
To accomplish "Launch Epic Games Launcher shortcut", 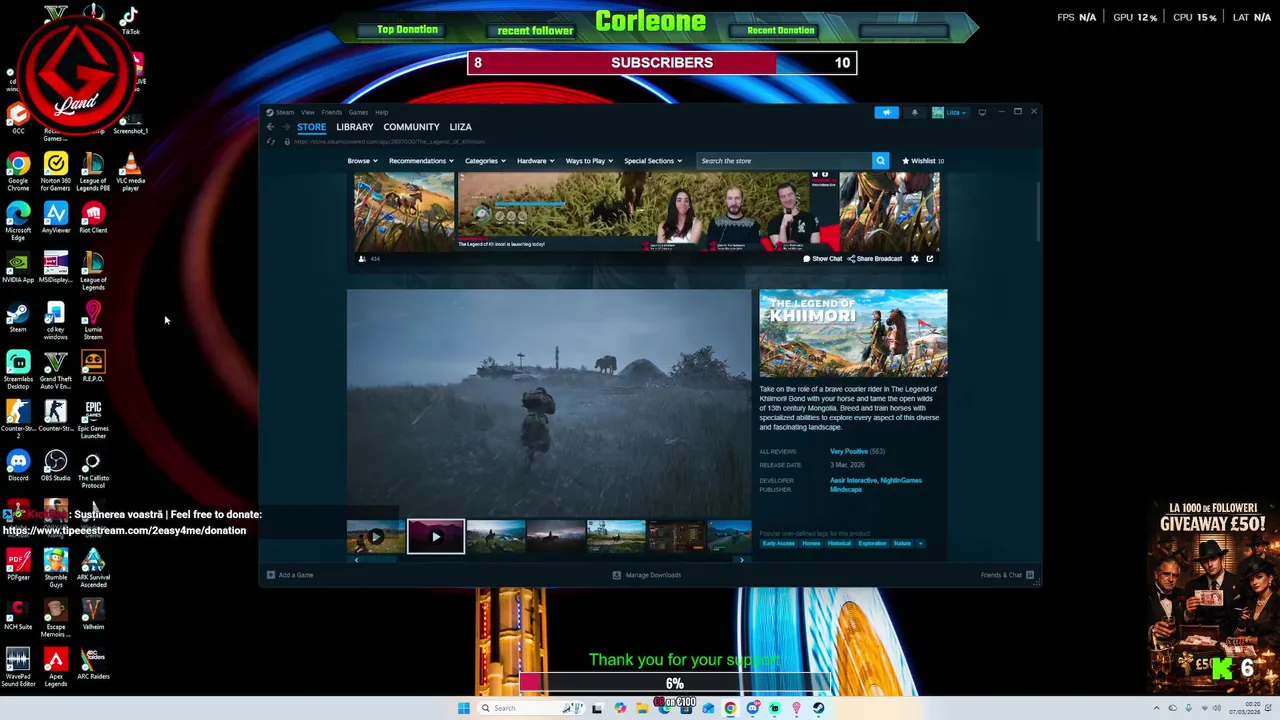I will point(93,419).
